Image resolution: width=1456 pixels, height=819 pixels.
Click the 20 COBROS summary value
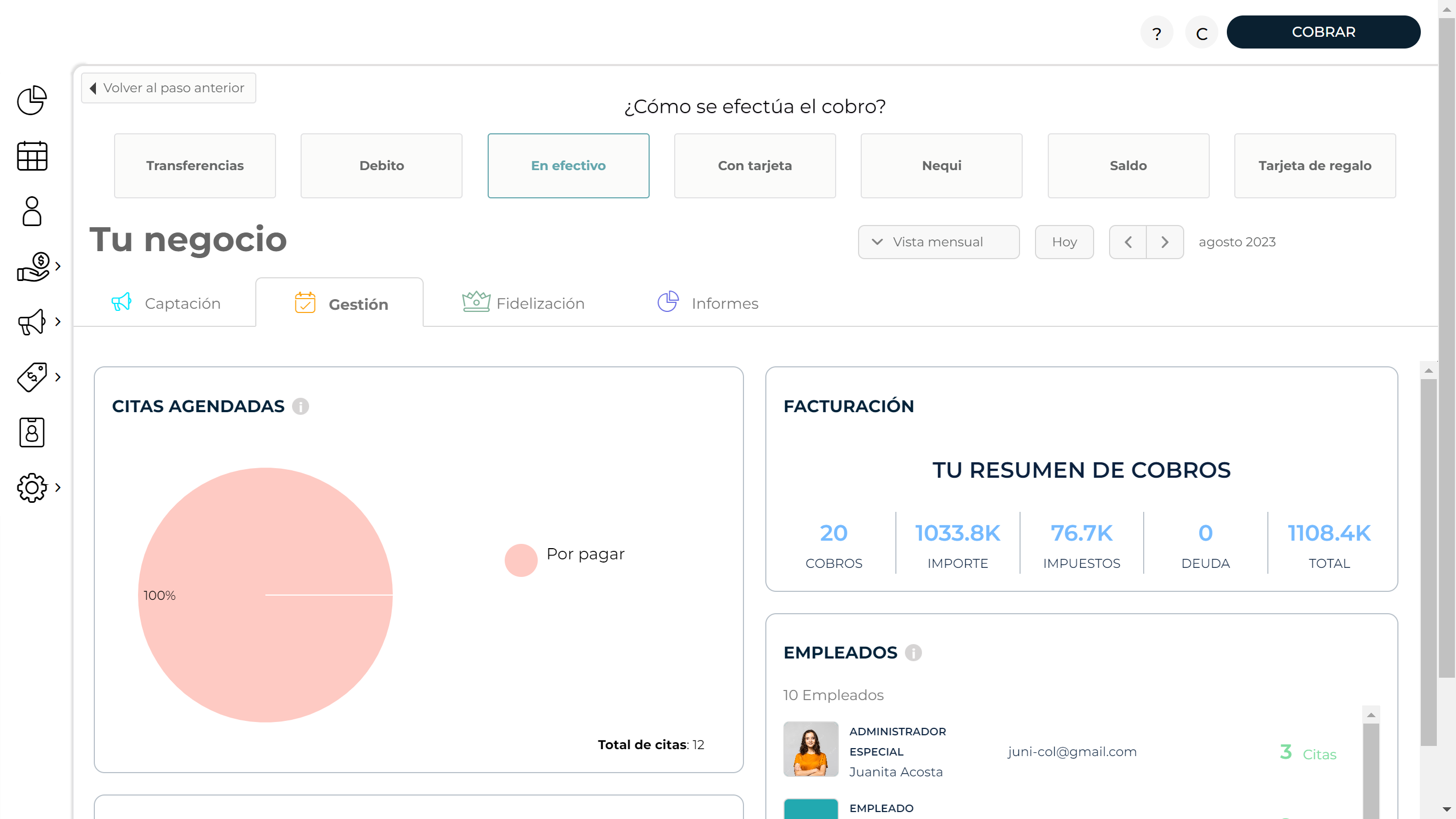pyautogui.click(x=834, y=533)
